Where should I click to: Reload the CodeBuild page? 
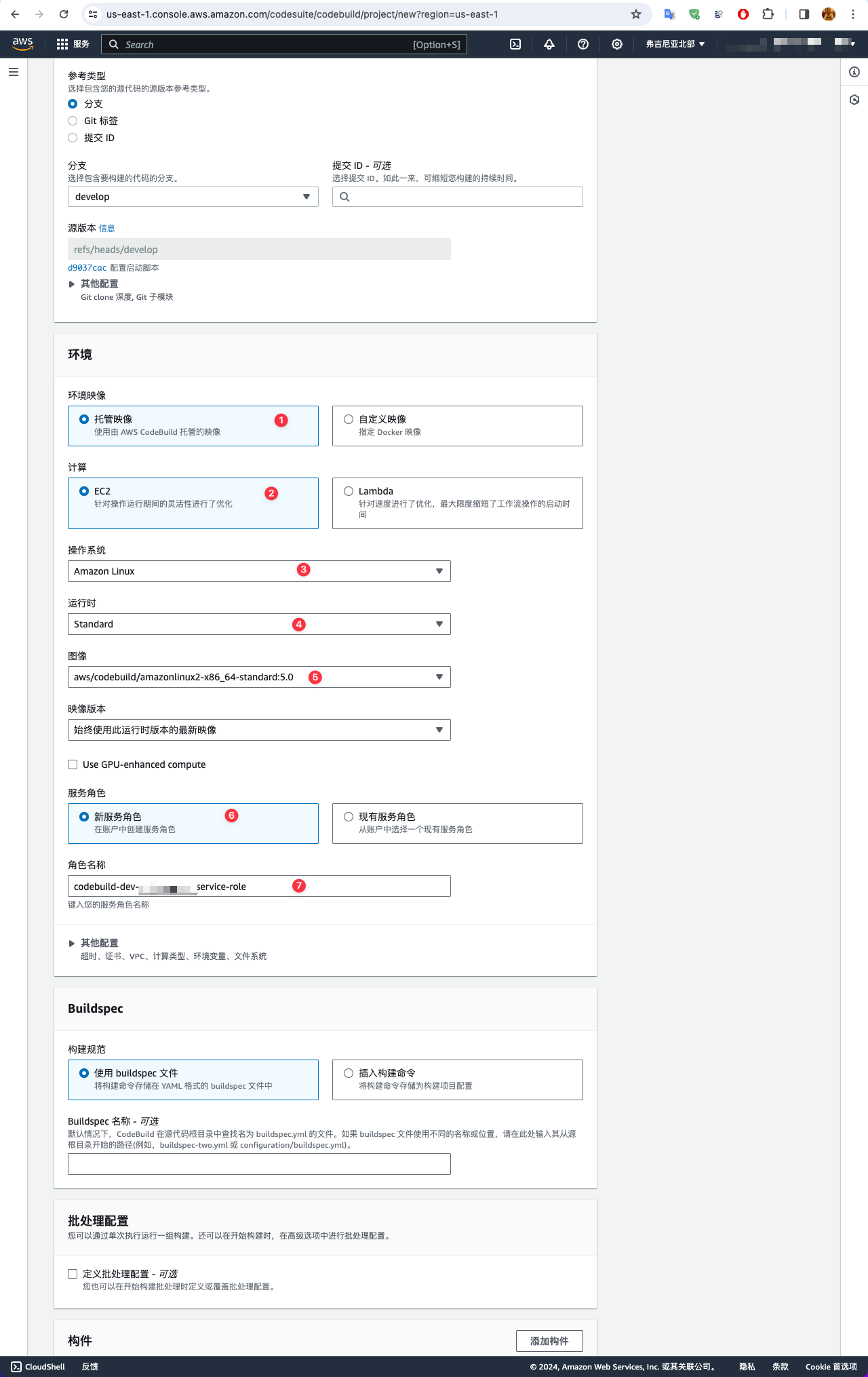click(x=64, y=14)
